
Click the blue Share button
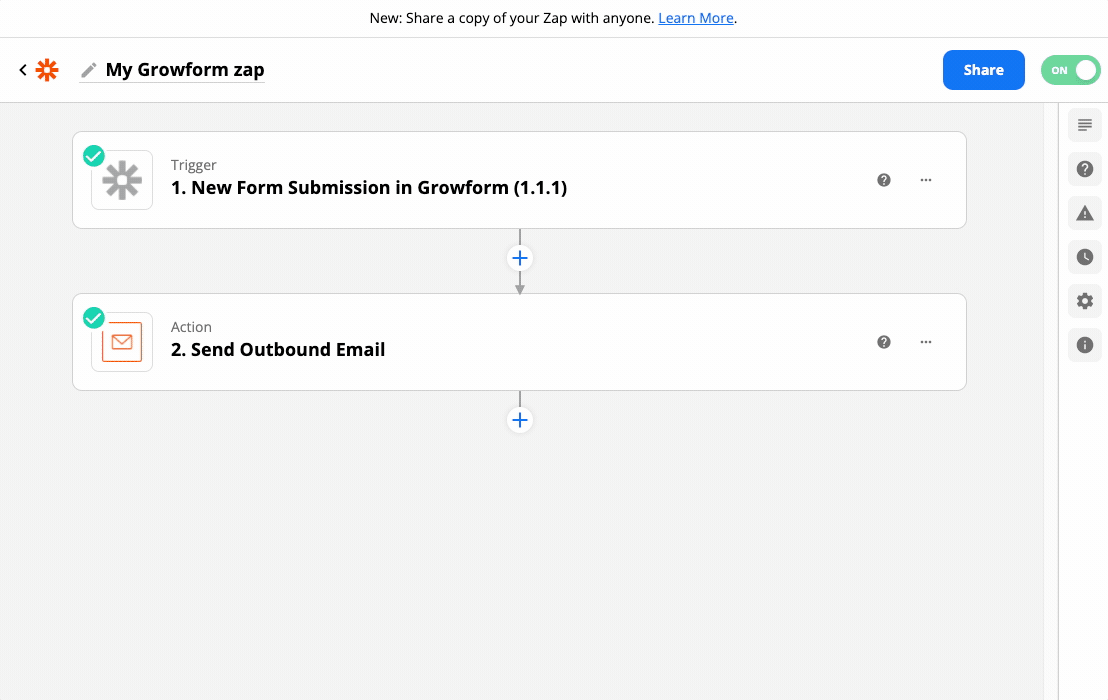click(x=984, y=70)
